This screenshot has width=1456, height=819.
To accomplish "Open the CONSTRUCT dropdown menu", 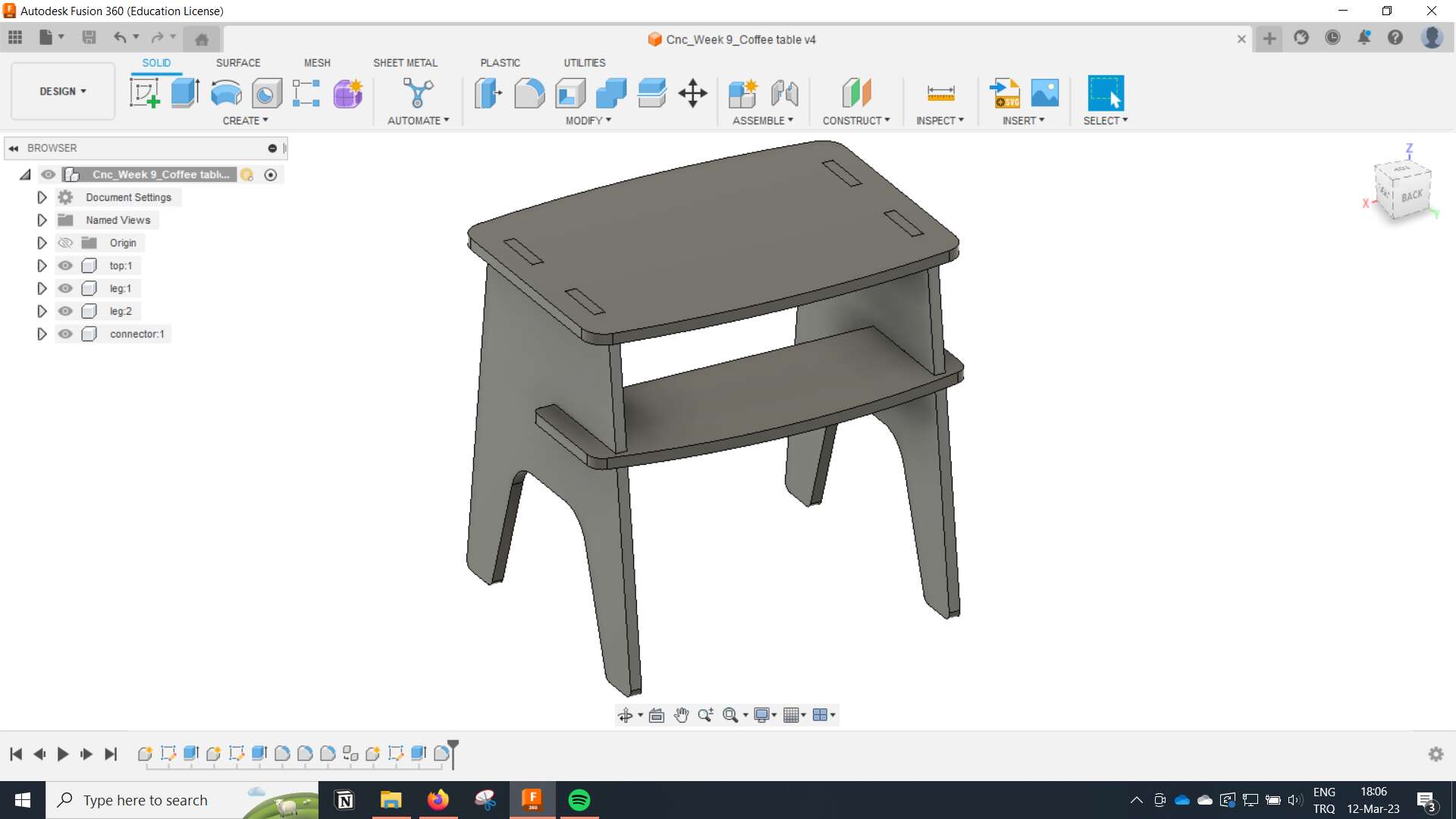I will click(856, 121).
